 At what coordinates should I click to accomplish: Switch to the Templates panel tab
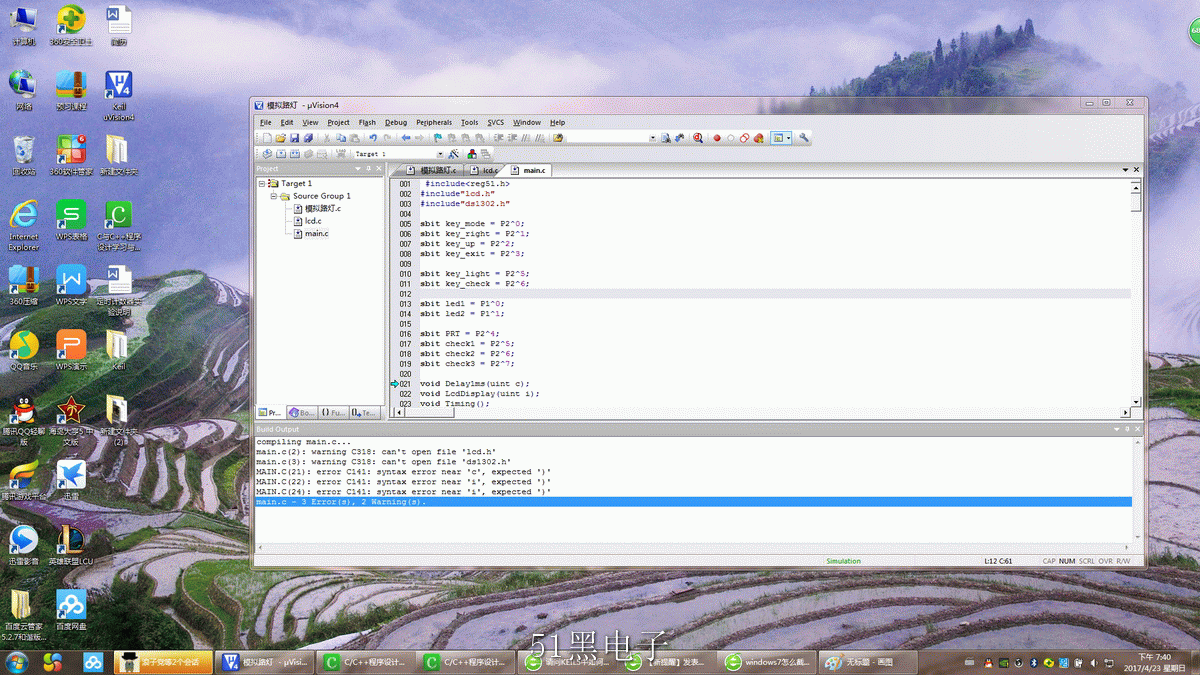364,412
